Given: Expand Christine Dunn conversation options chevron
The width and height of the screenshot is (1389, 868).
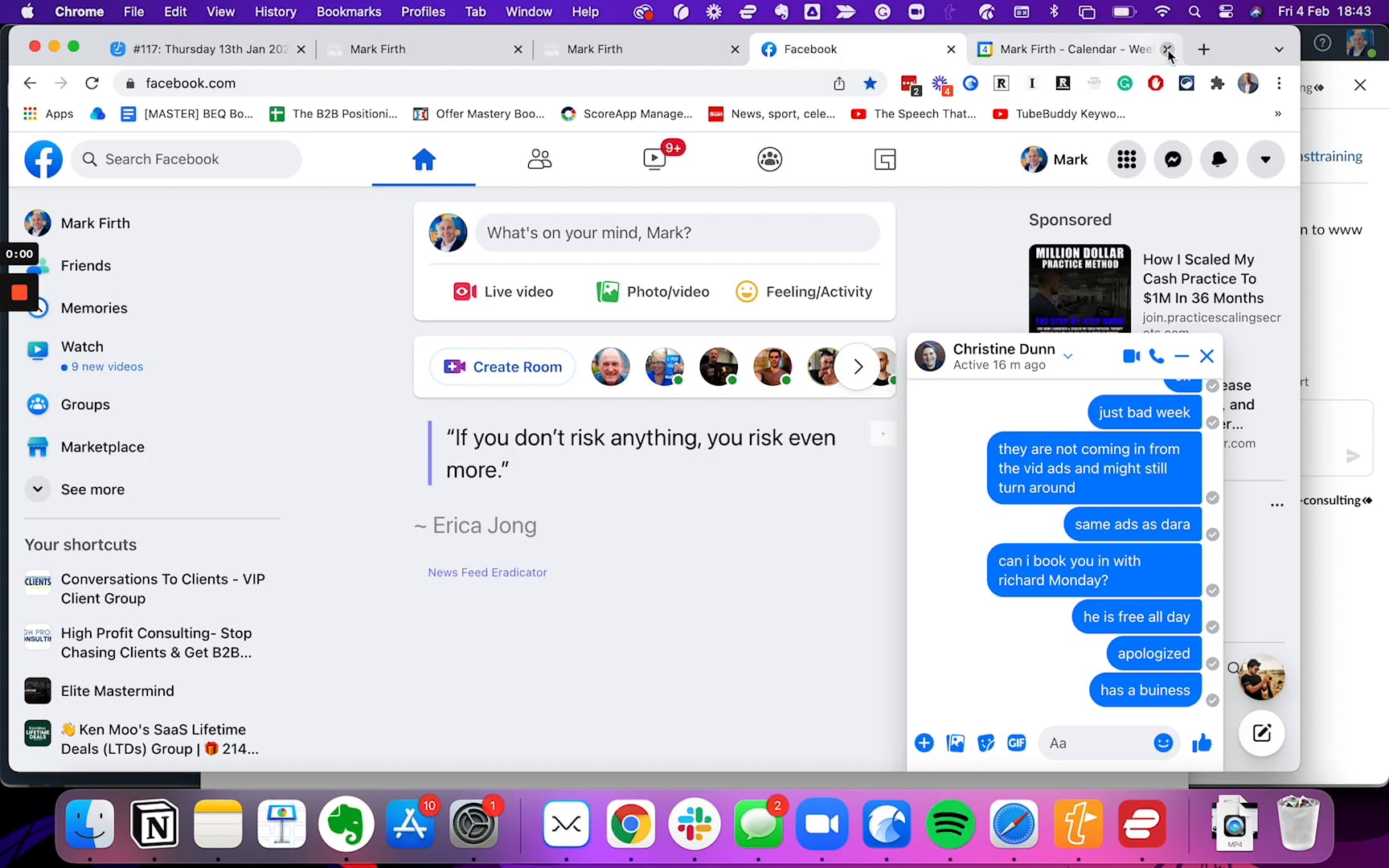Looking at the screenshot, I should 1067,354.
